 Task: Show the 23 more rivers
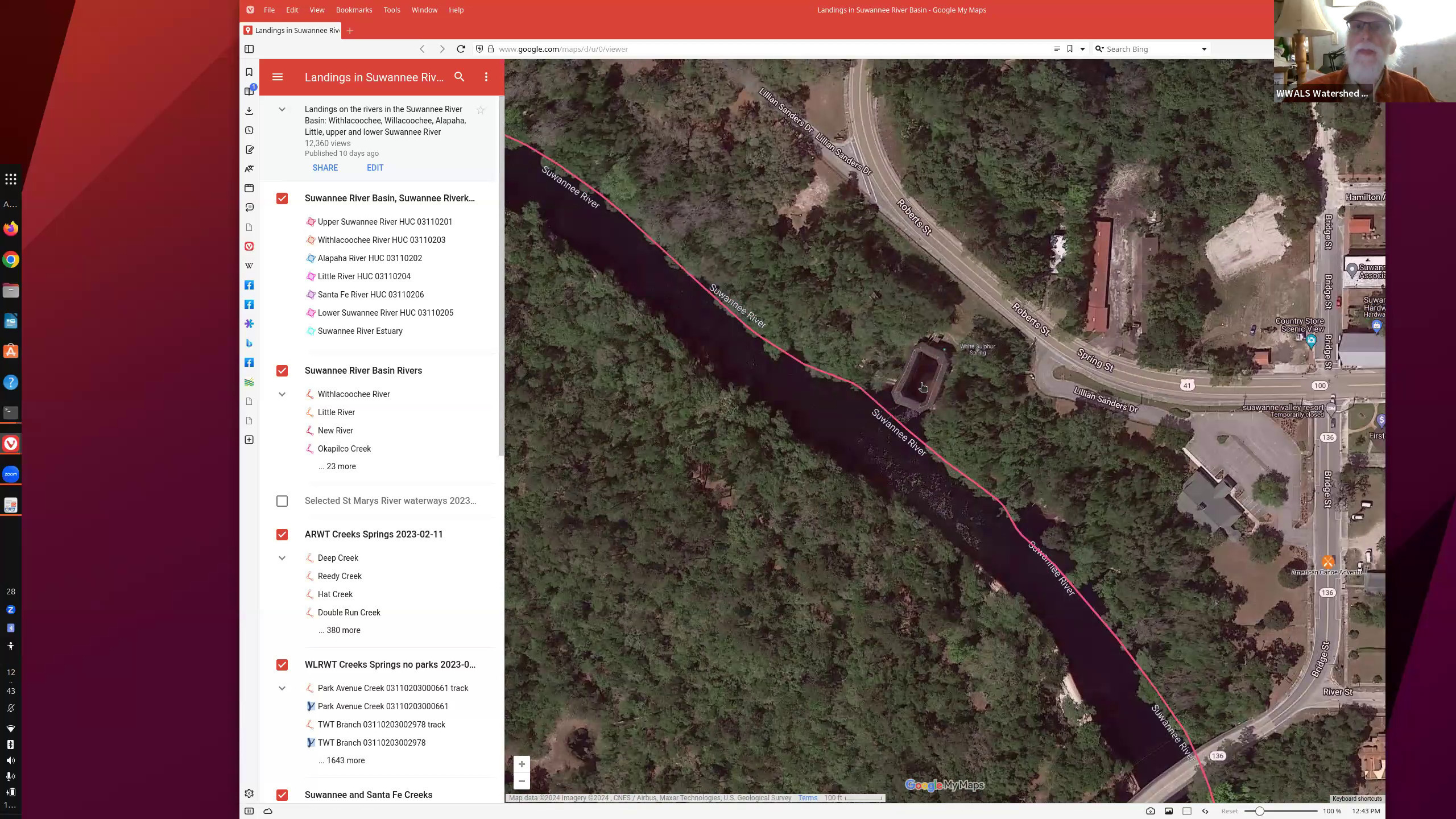337,466
